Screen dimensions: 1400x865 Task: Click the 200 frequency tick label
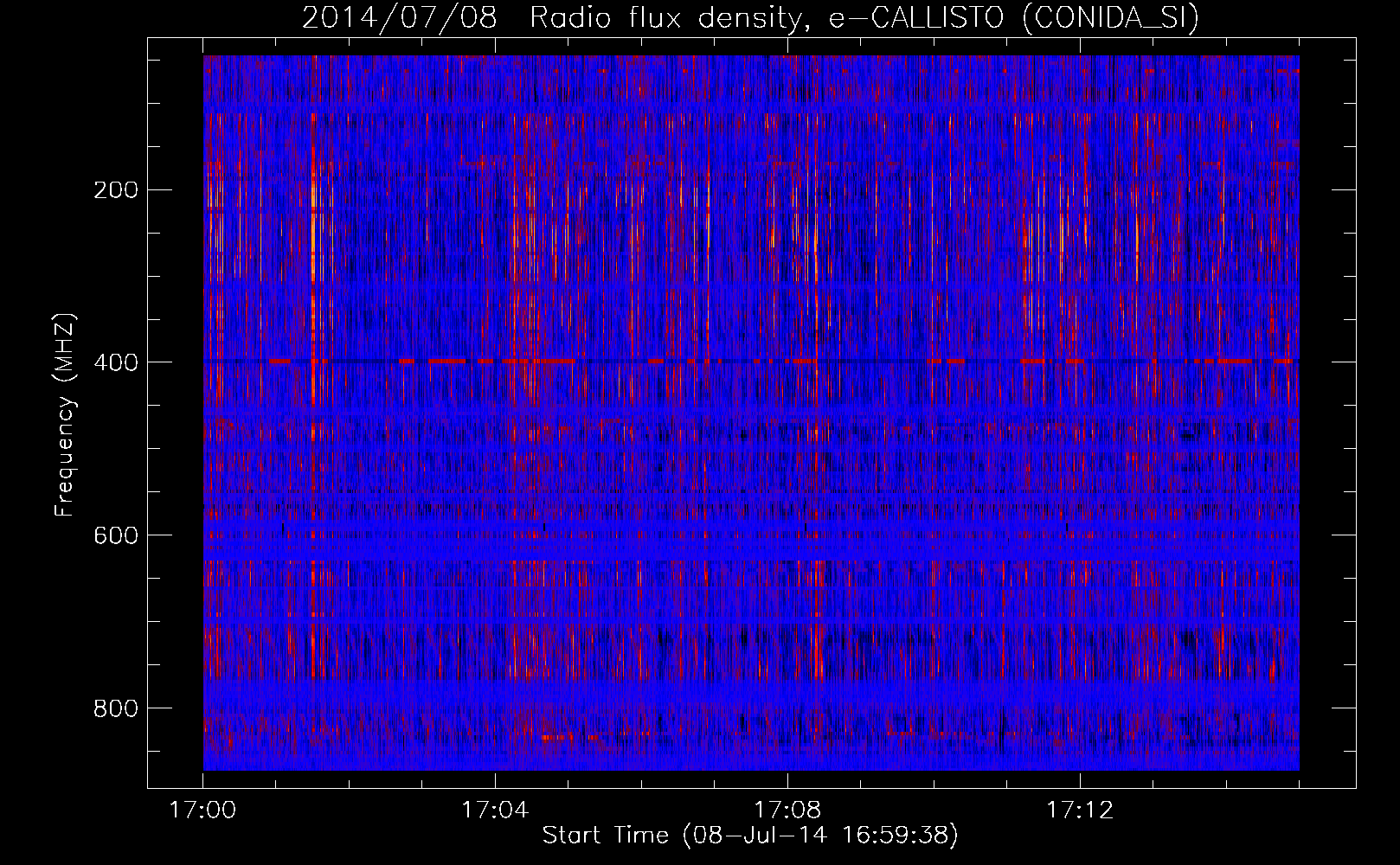(115, 189)
